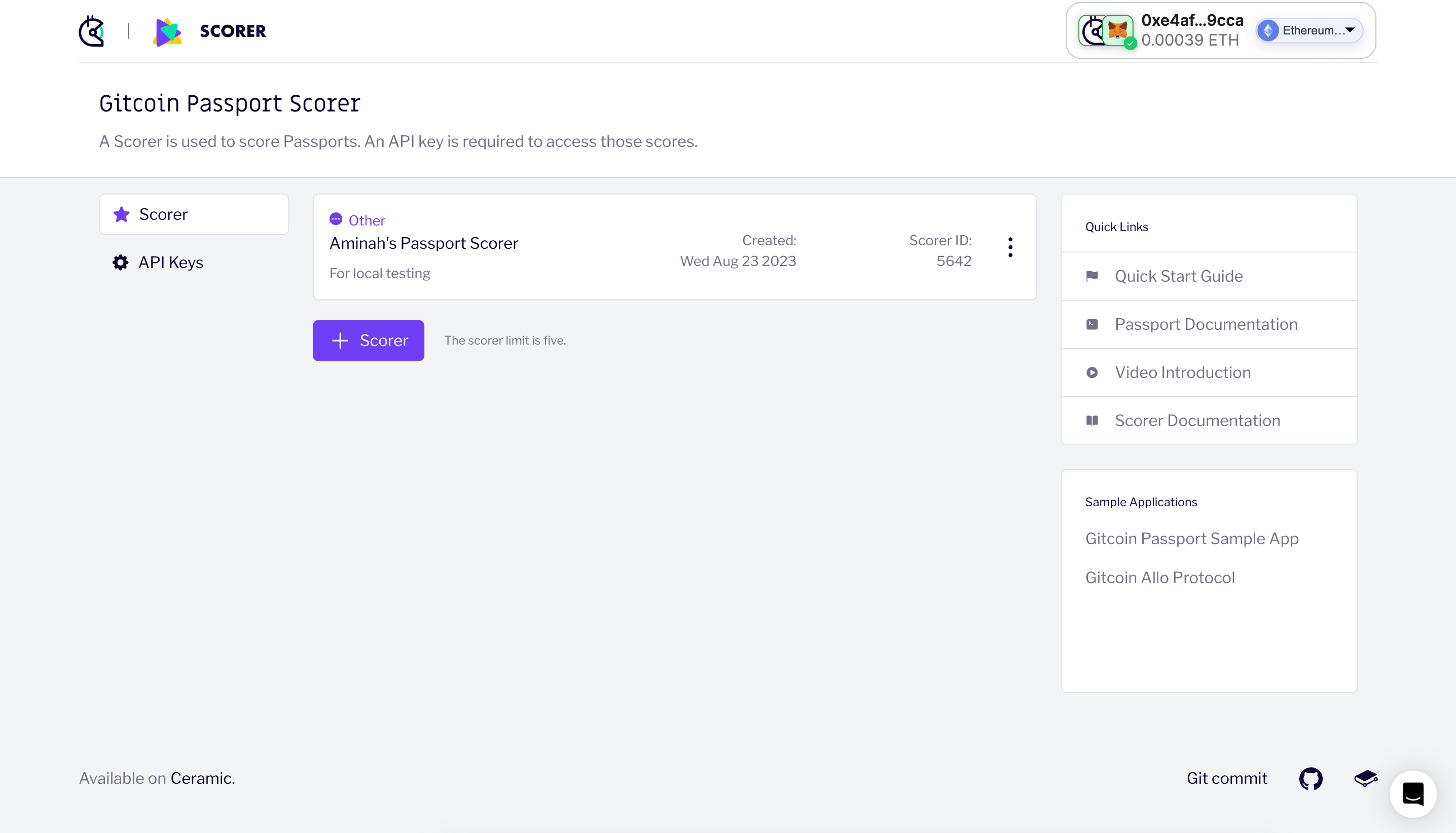Click the purple star Scorer icon
Viewport: 1456px width, 833px height.
[121, 214]
